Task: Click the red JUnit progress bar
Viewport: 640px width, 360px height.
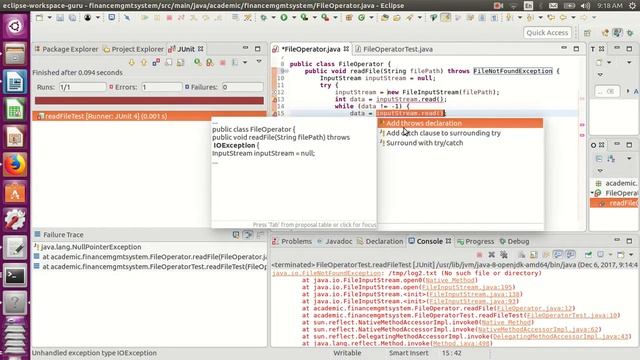Action: (x=149, y=100)
